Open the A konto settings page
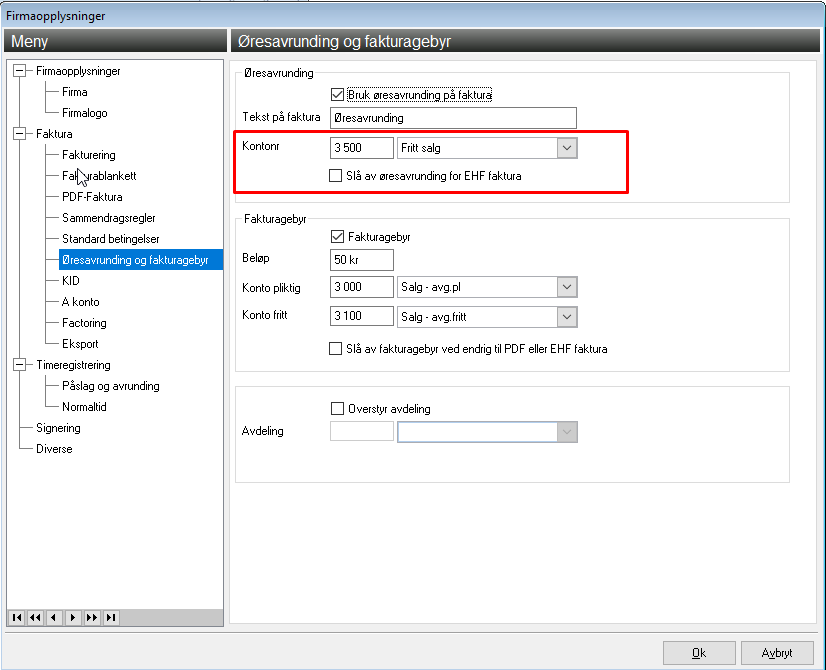 pos(81,302)
